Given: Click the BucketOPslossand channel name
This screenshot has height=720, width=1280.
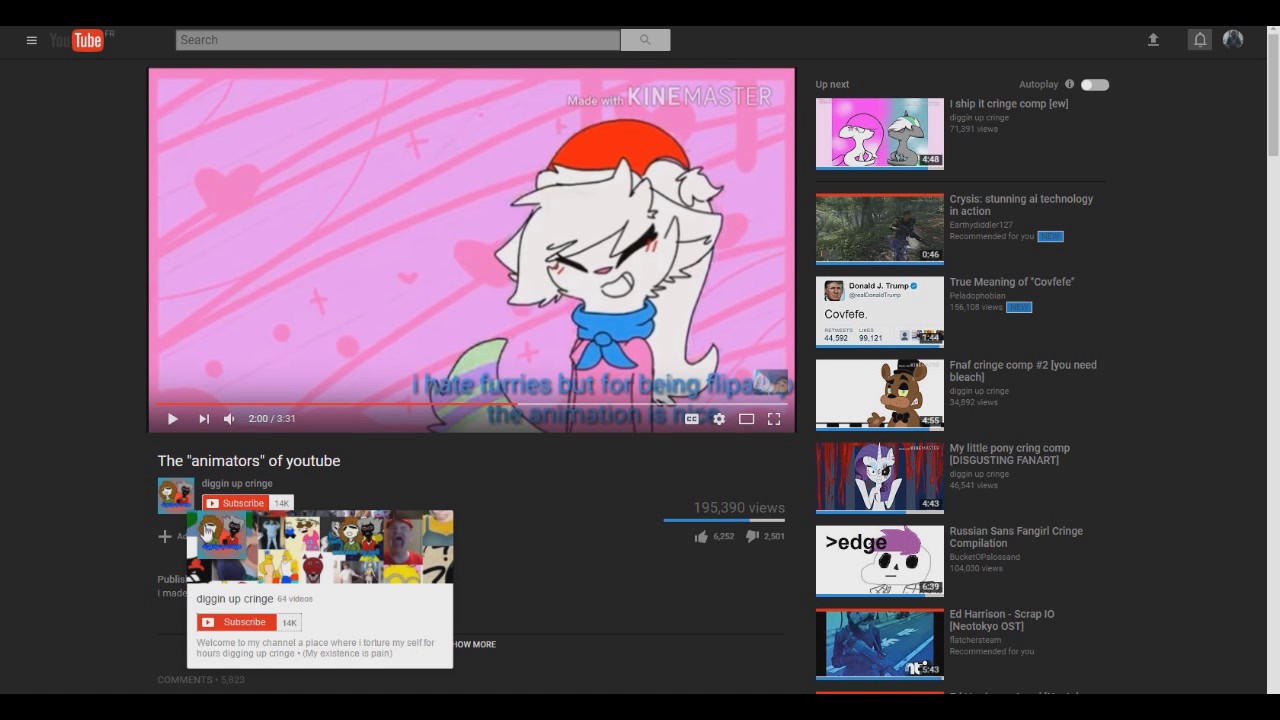Looking at the screenshot, I should (985, 557).
